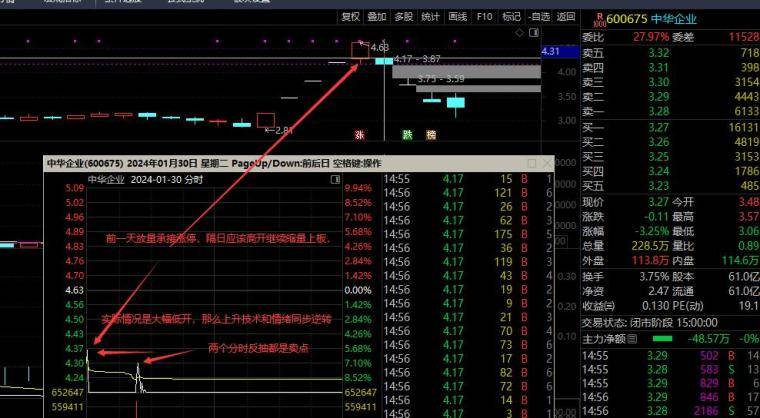Select the 买三 row price 3.25

pyautogui.click(x=659, y=157)
